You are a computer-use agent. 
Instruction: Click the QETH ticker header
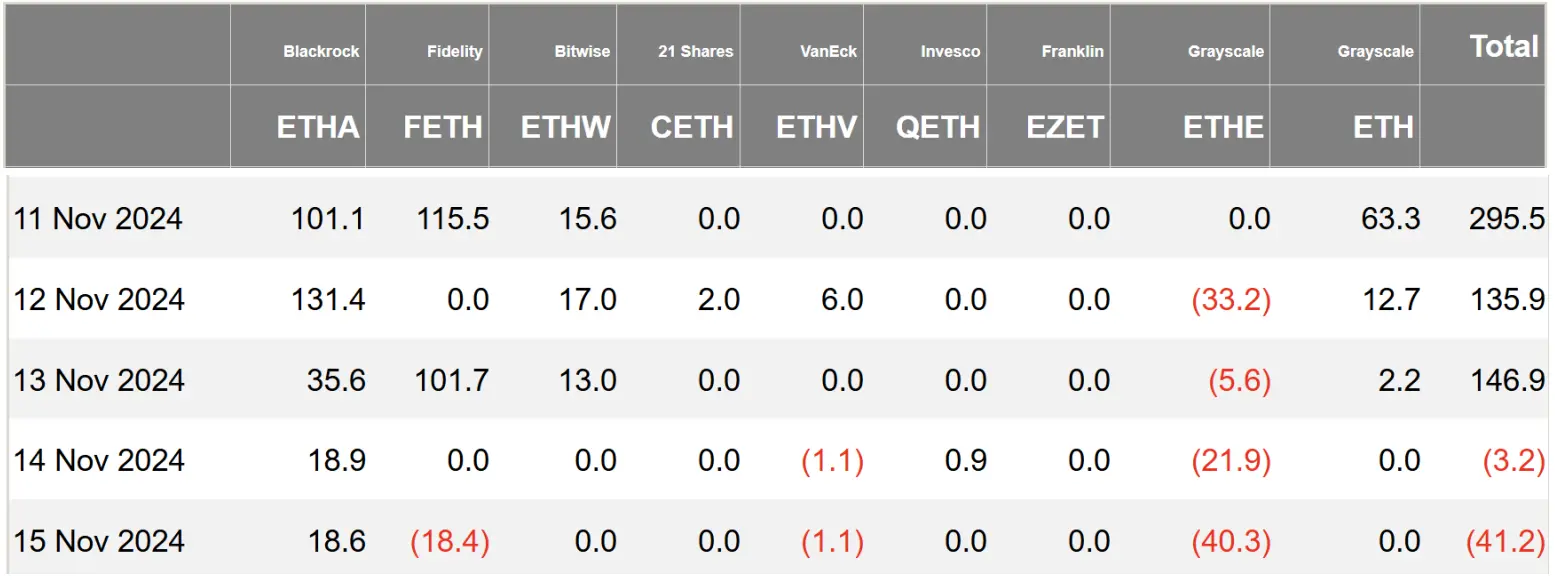(x=938, y=127)
